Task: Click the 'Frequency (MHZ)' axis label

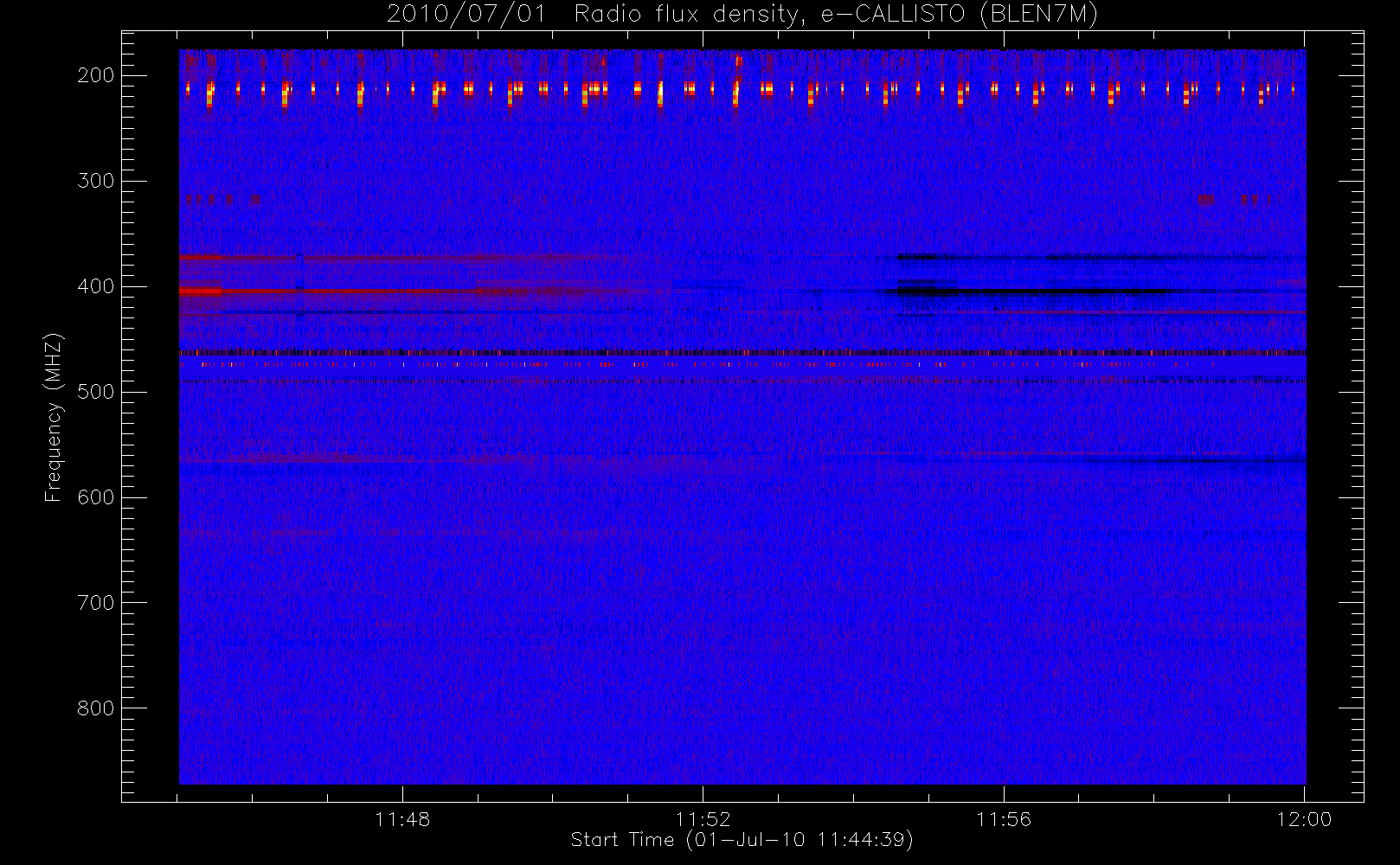Action: coord(54,418)
